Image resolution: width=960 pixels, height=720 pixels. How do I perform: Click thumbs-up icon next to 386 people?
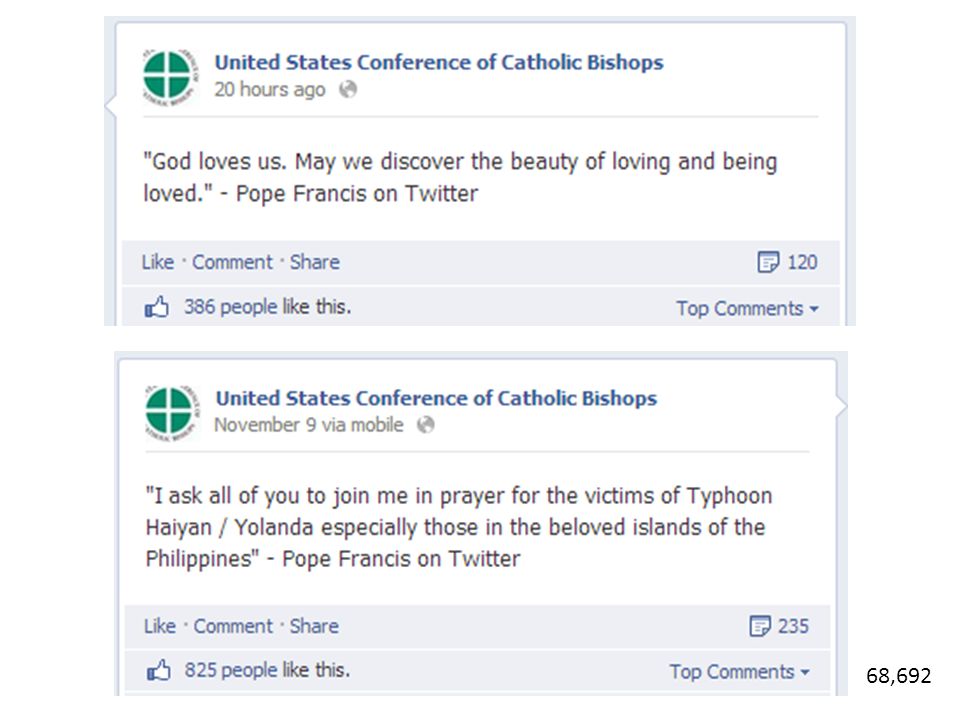[157, 307]
